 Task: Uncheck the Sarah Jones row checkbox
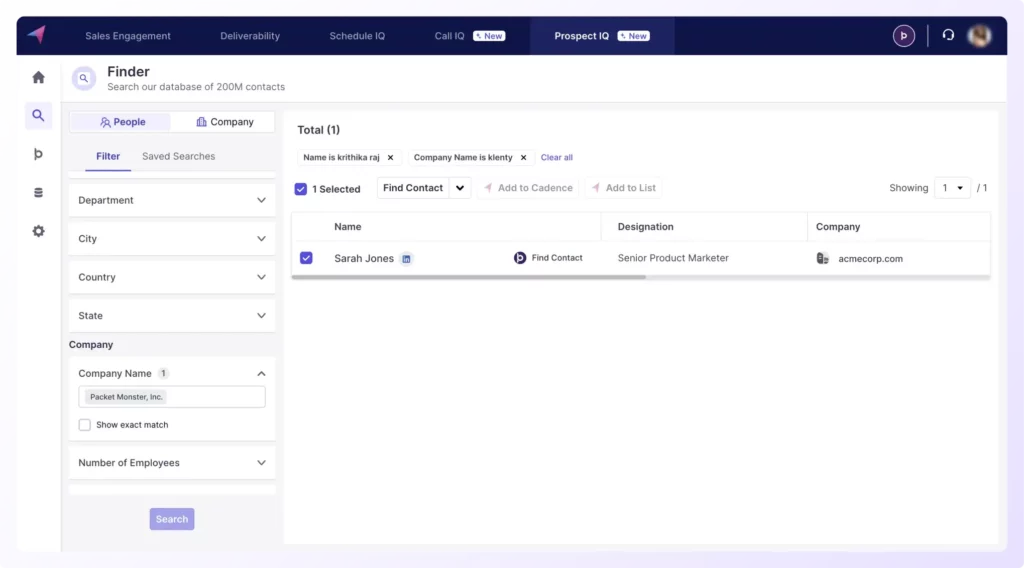306,258
